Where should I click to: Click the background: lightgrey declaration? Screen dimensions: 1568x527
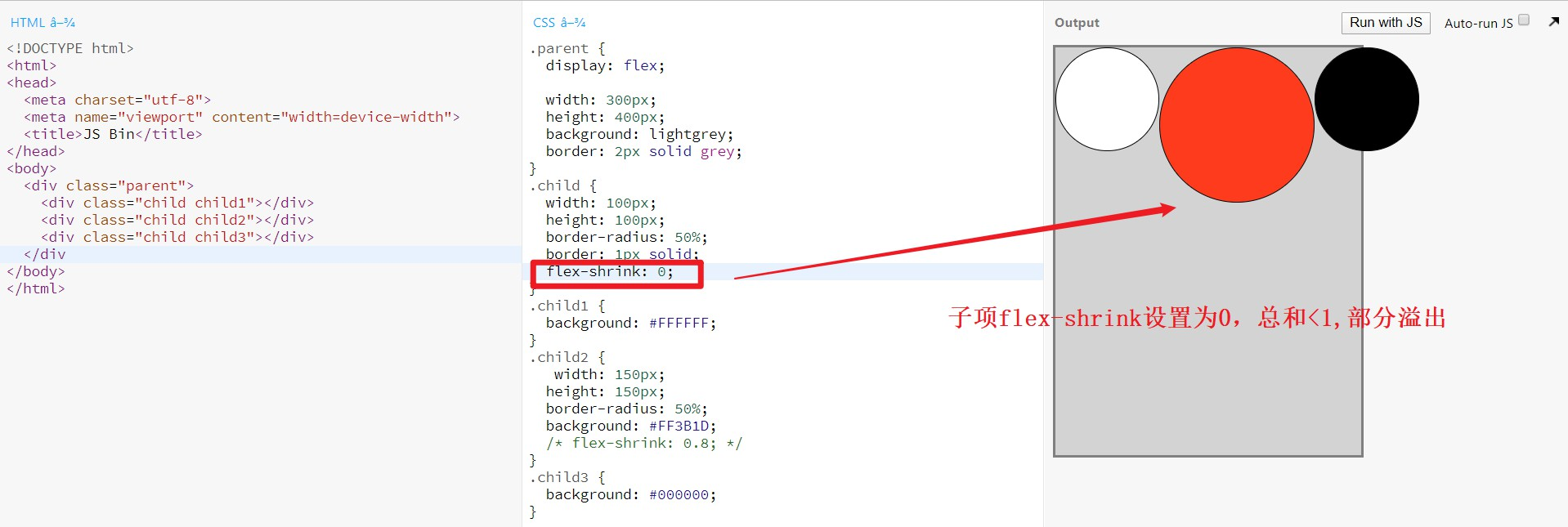click(x=640, y=134)
